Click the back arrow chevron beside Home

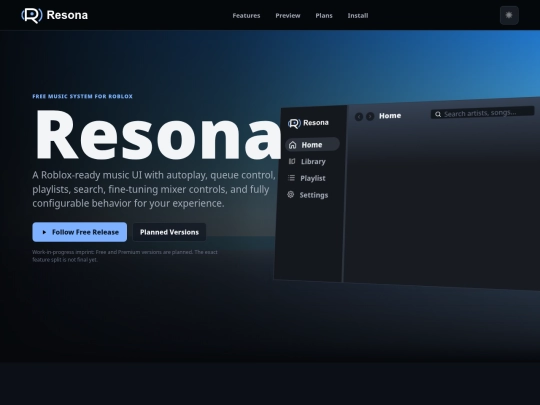359,117
